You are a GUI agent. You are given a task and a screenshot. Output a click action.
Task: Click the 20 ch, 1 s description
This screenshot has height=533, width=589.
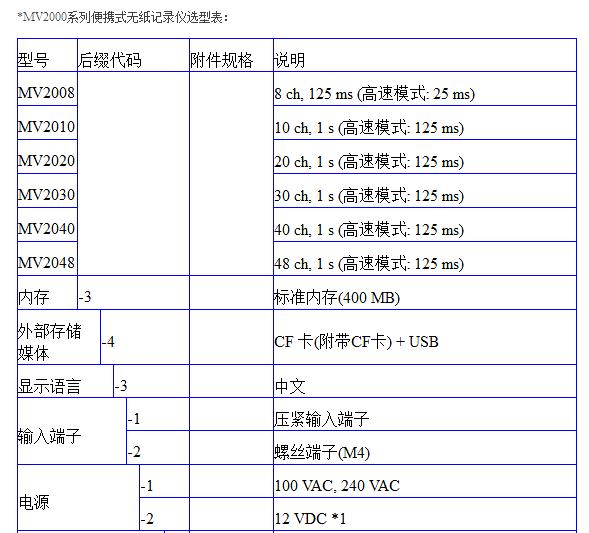click(425, 157)
